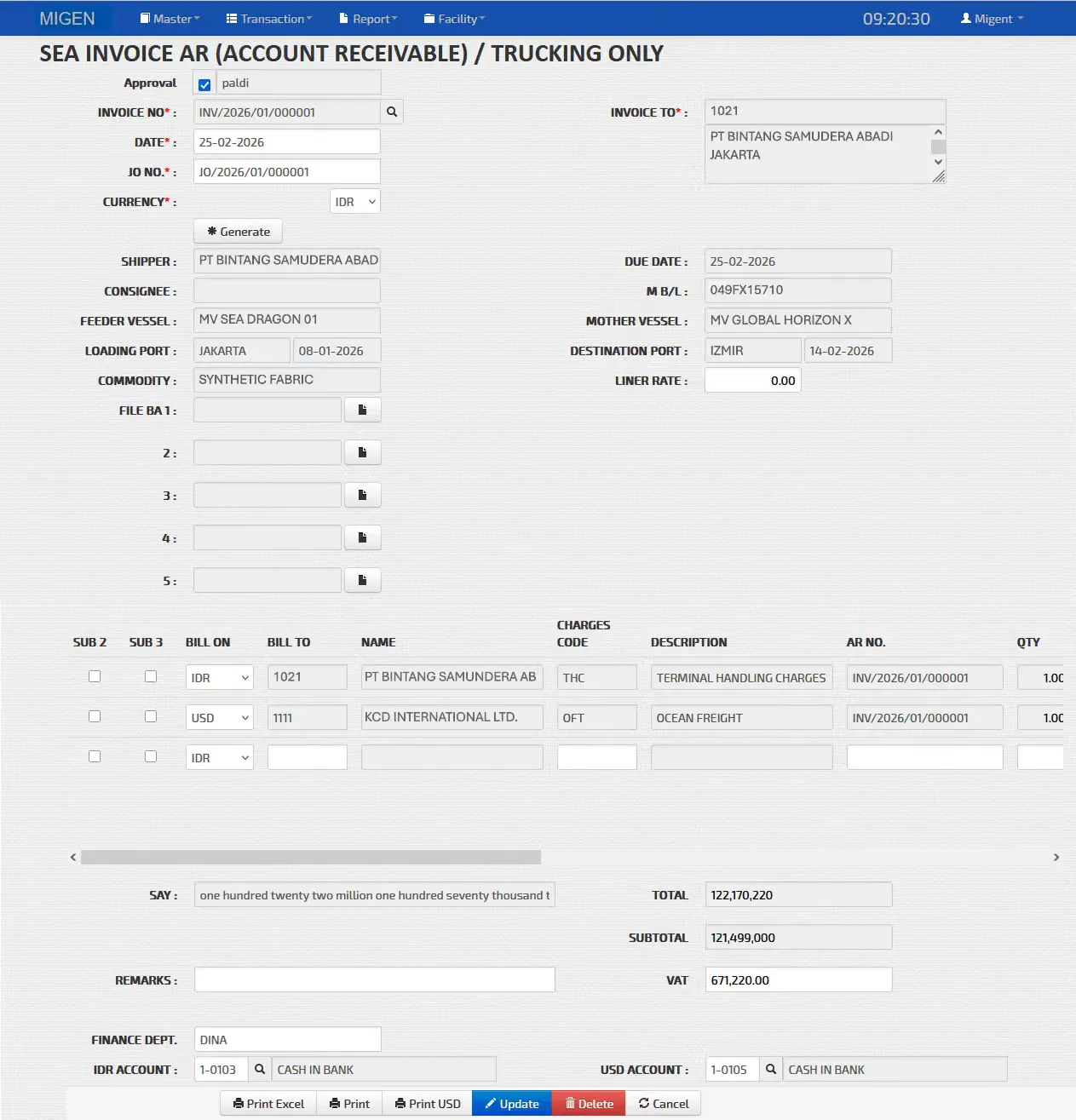The image size is (1076, 1120).
Task: Click the OCEAN FREIGHT description cell
Action: pos(742,718)
